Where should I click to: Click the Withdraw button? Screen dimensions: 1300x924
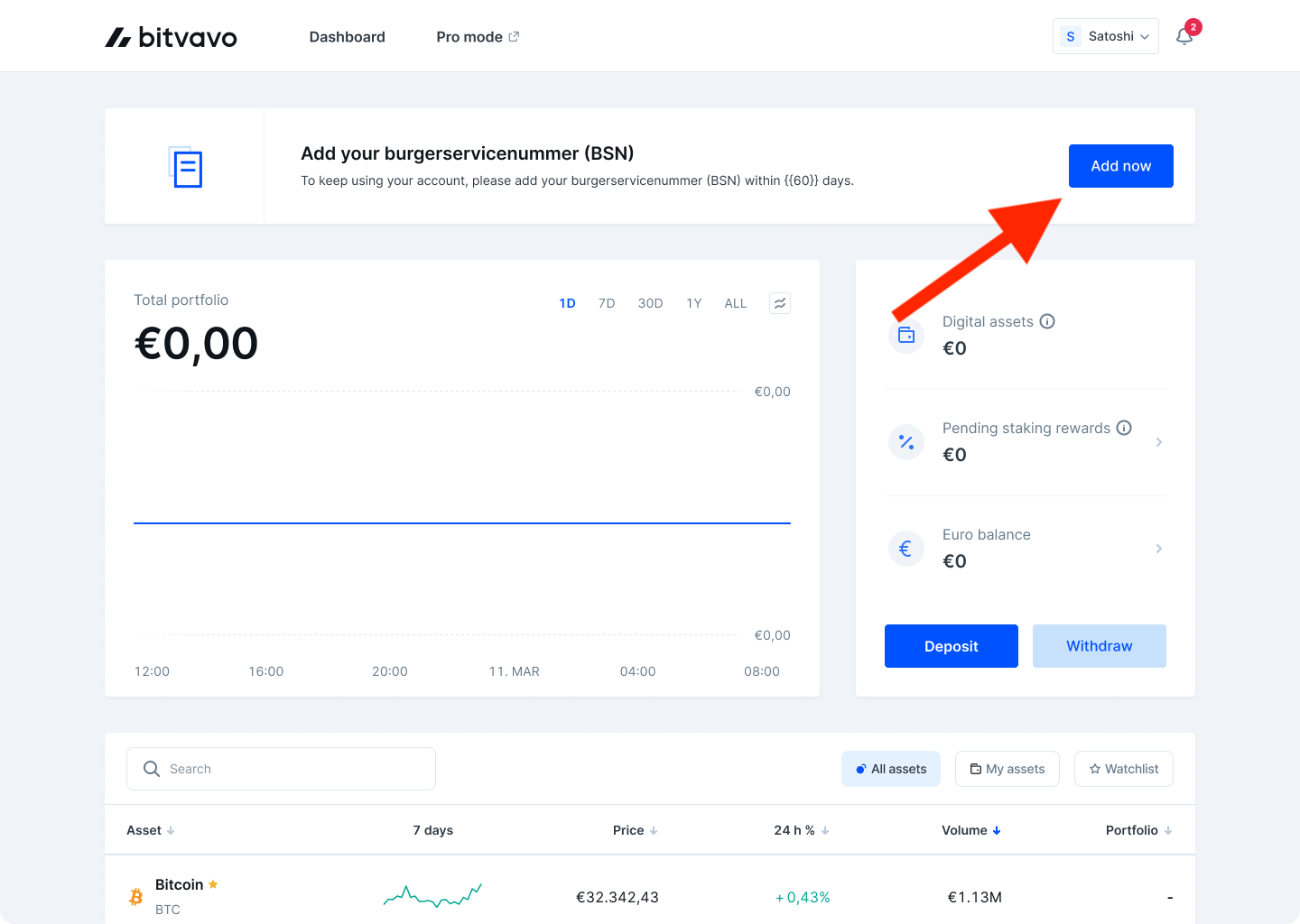(1100, 646)
